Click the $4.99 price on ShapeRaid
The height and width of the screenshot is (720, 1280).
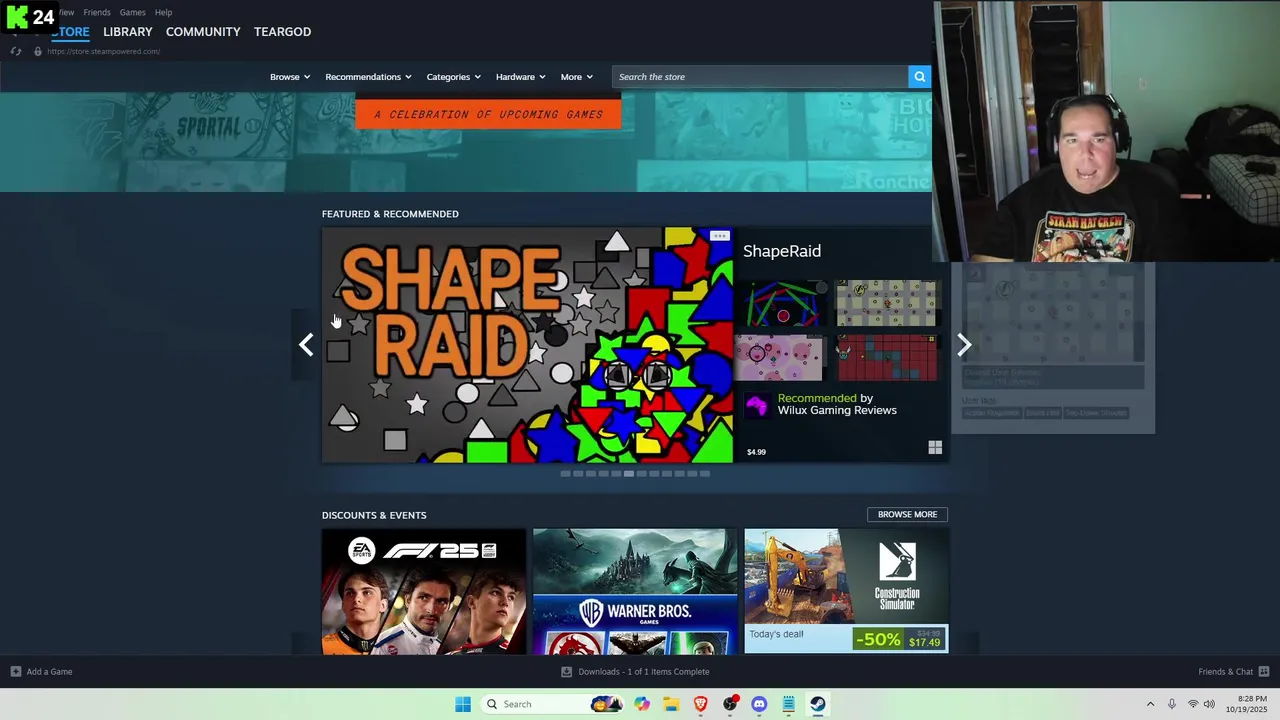756,452
